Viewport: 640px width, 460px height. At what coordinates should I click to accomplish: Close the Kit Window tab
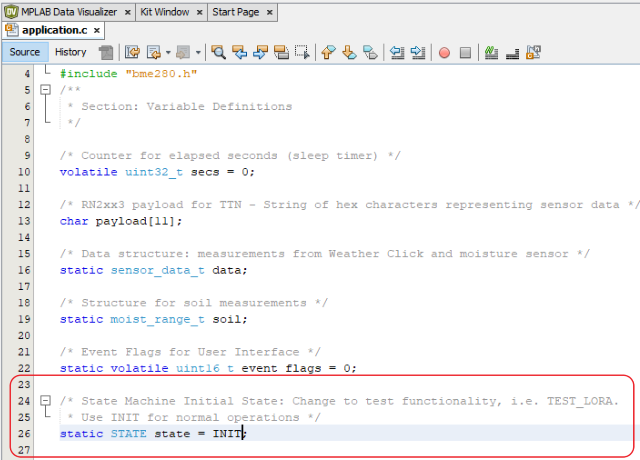coord(201,13)
